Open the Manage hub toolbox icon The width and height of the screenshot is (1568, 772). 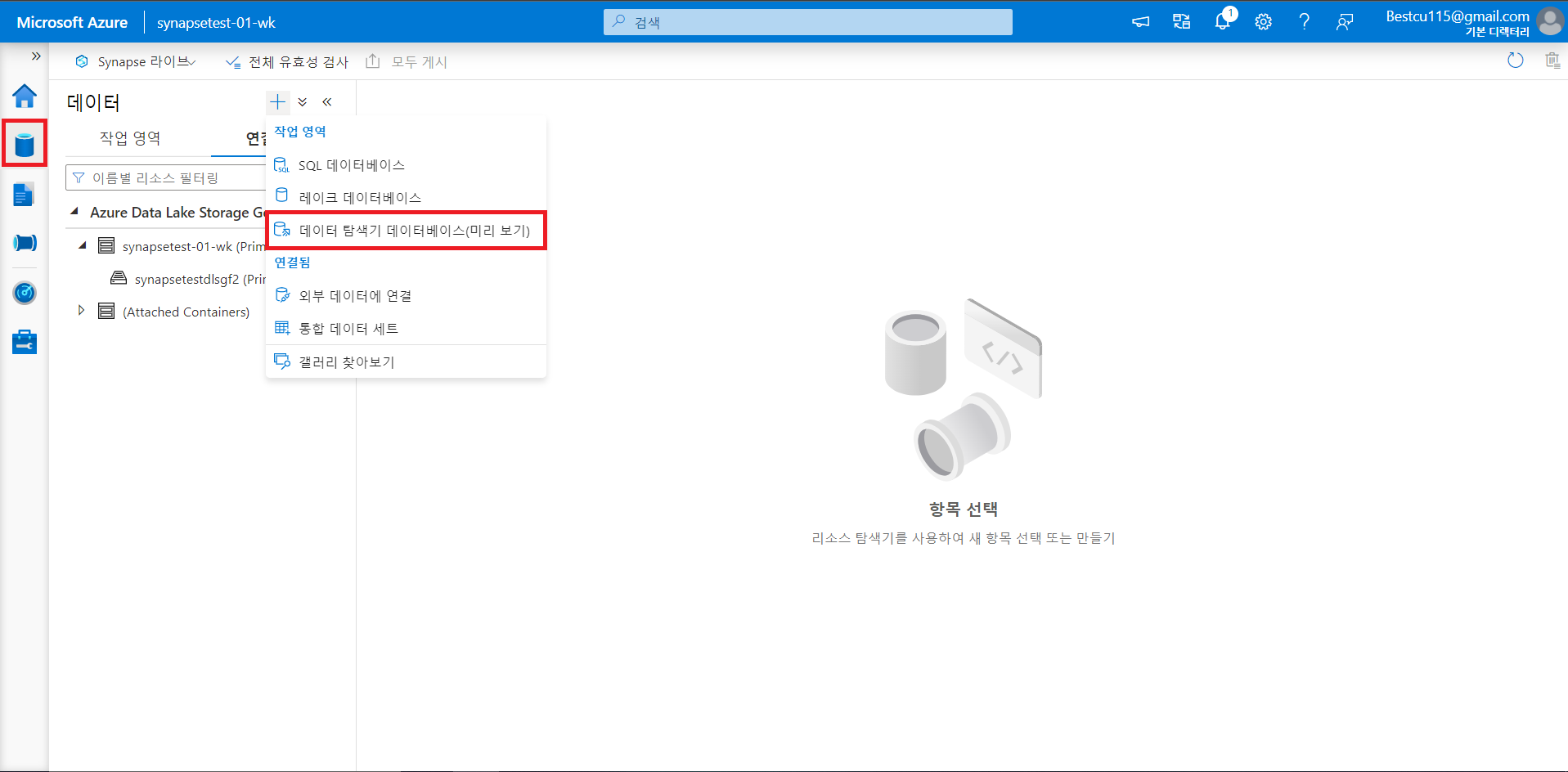pos(25,342)
